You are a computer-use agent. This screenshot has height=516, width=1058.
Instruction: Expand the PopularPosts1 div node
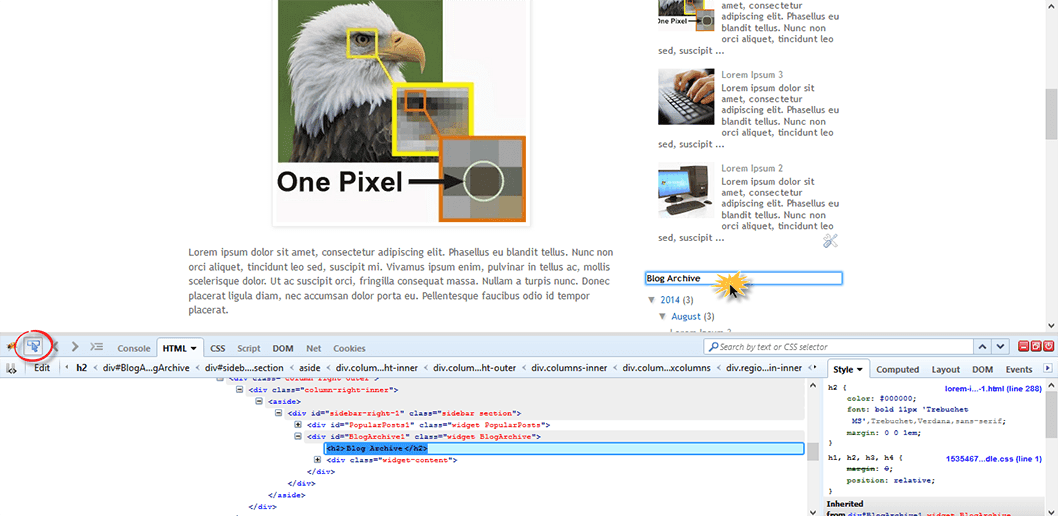pos(298,425)
